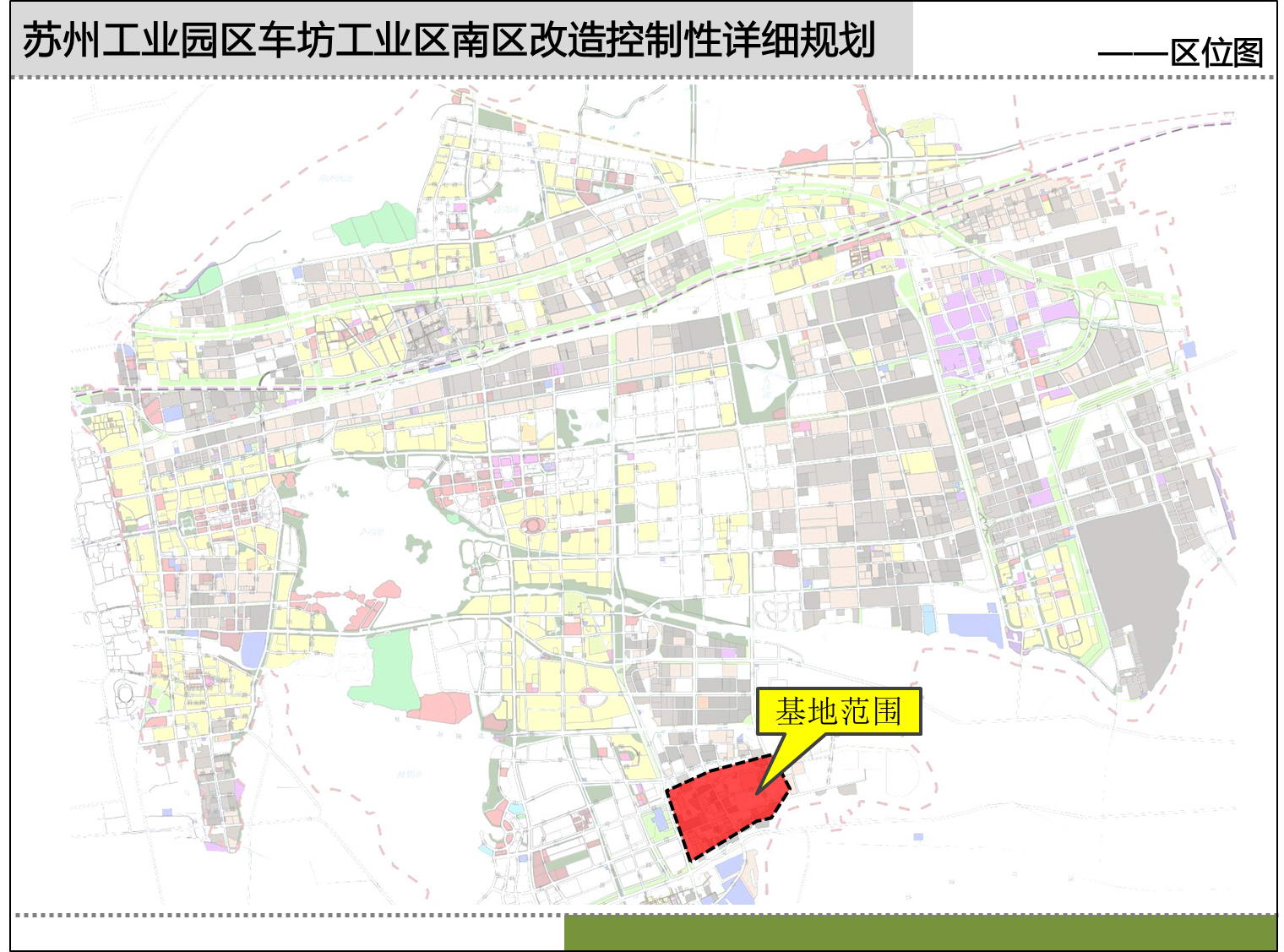Select the lavender-blue block southwest of the lake
1284x952 pixels.
(x=253, y=649)
